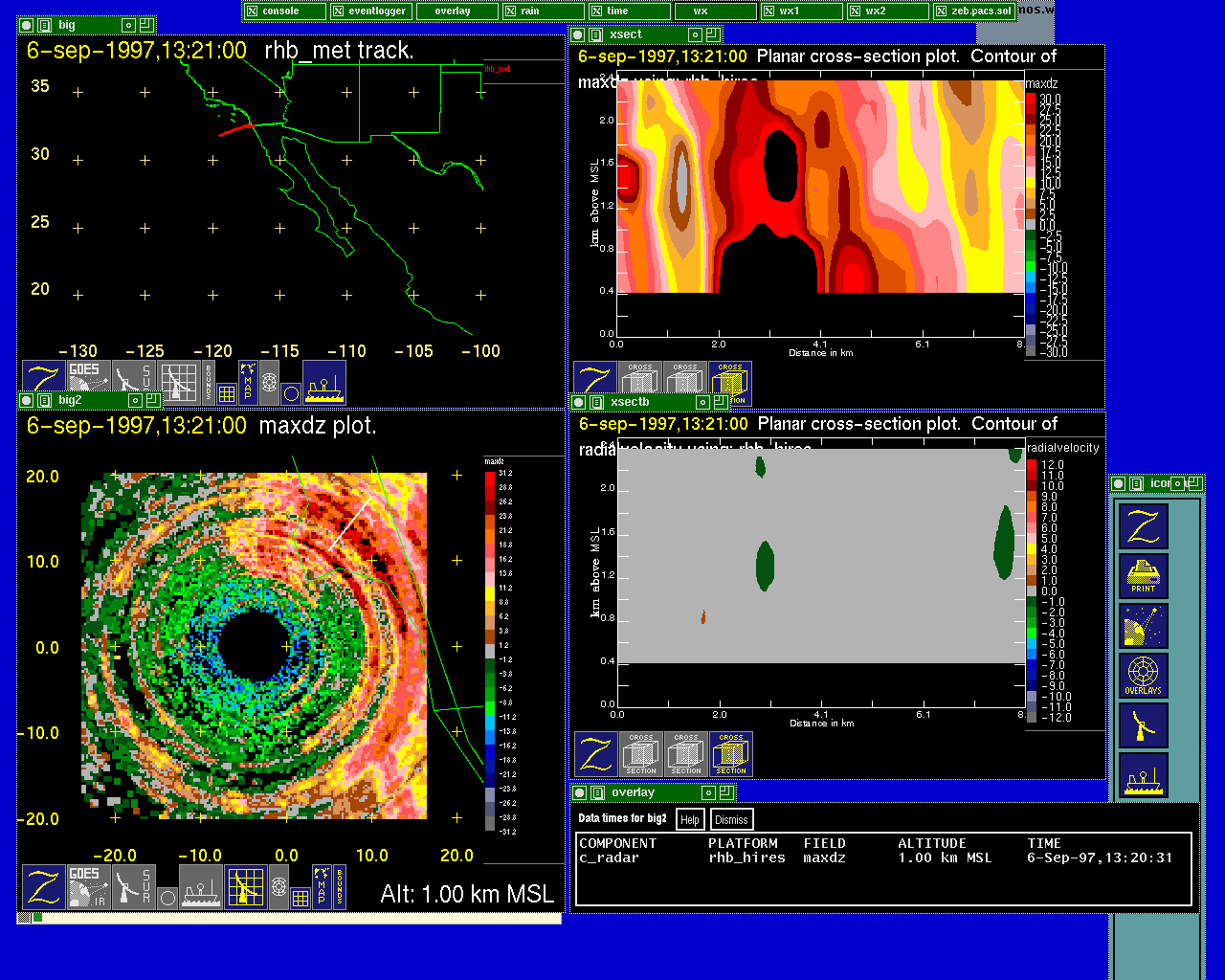Click the PRINT icon in the icon panel

click(x=1143, y=576)
